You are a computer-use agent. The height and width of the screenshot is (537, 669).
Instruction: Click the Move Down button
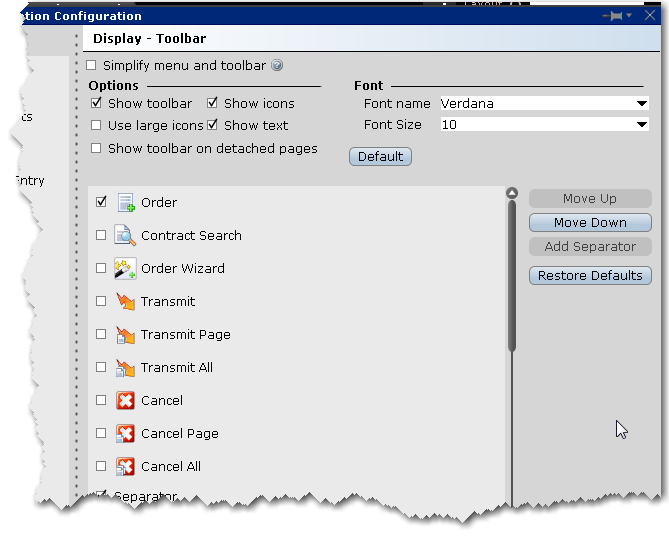click(590, 223)
